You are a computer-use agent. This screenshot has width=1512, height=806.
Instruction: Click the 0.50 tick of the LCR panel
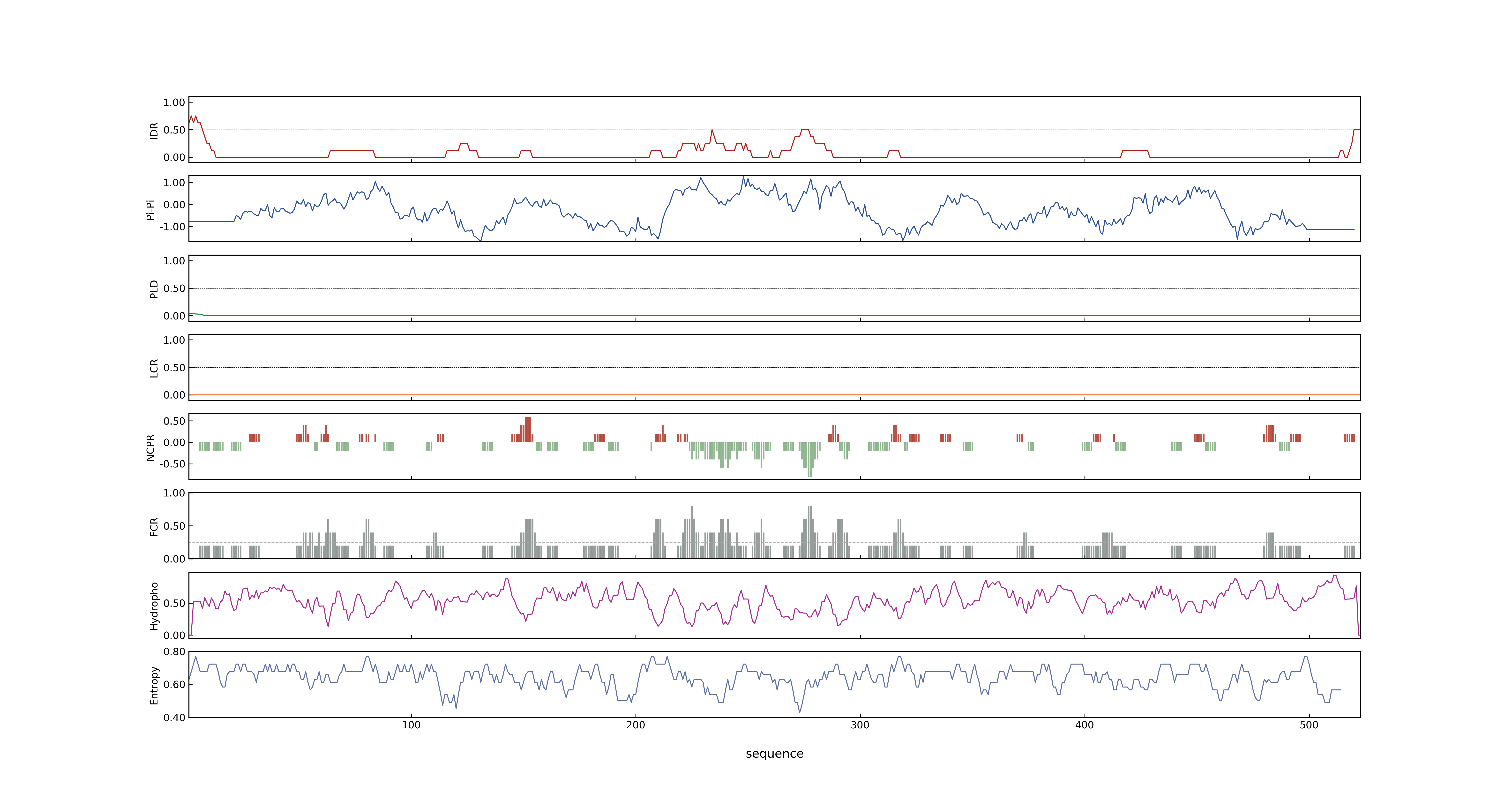click(x=174, y=368)
